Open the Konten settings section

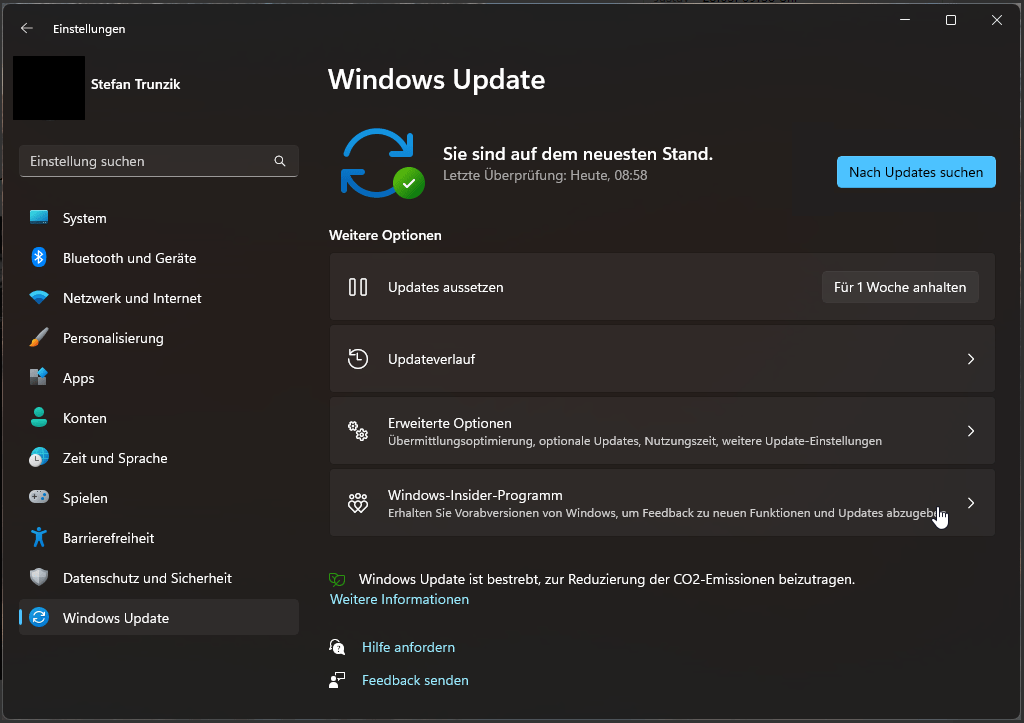coord(85,418)
